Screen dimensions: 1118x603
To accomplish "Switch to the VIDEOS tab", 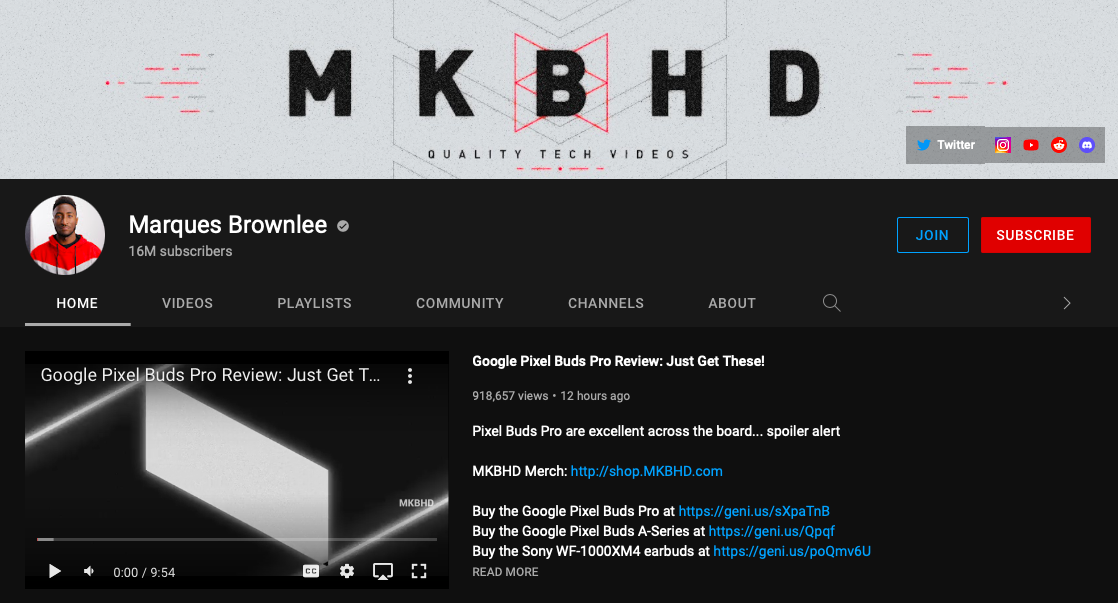I will click(188, 303).
